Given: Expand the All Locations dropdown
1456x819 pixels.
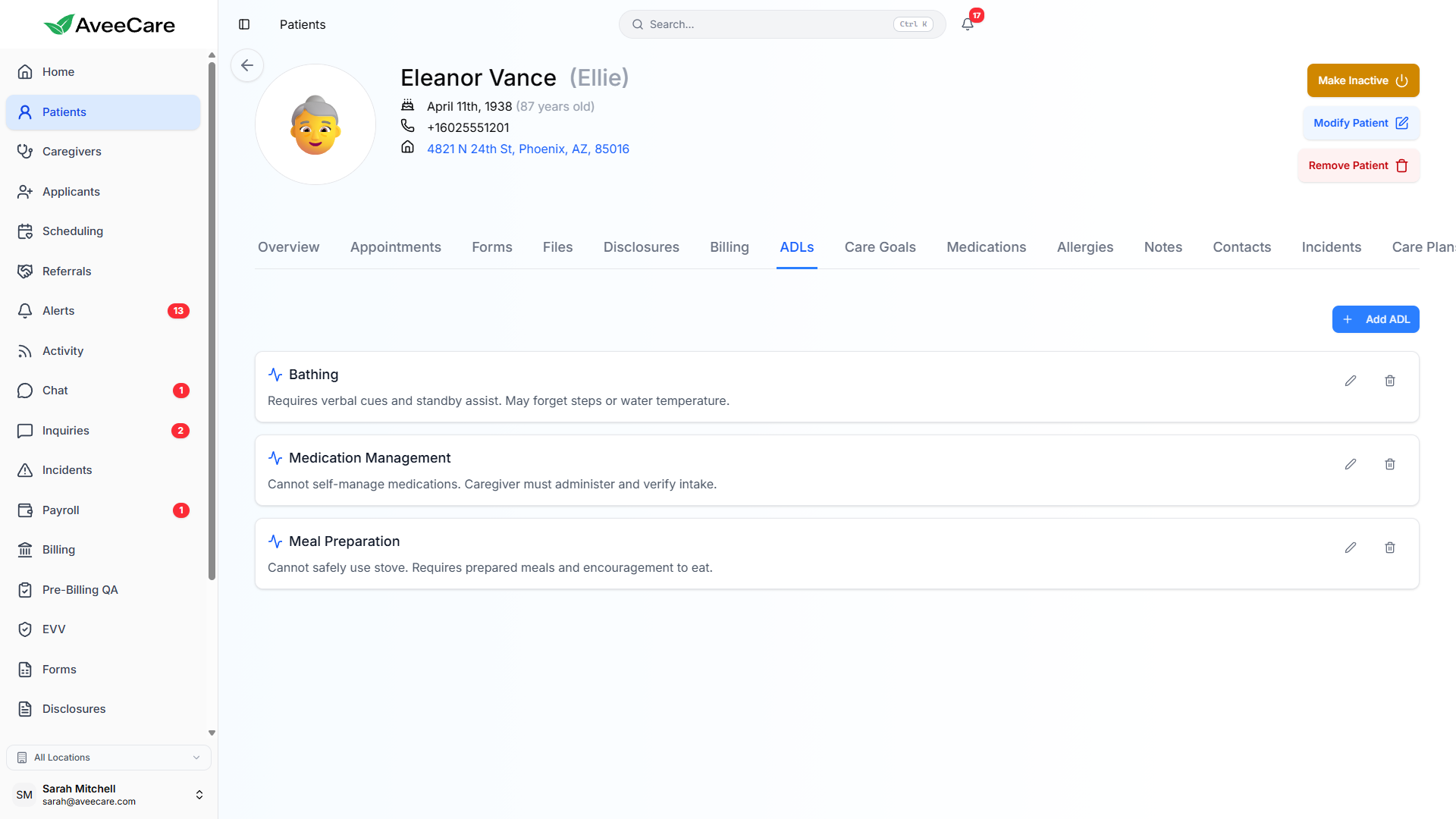Looking at the screenshot, I should (108, 758).
